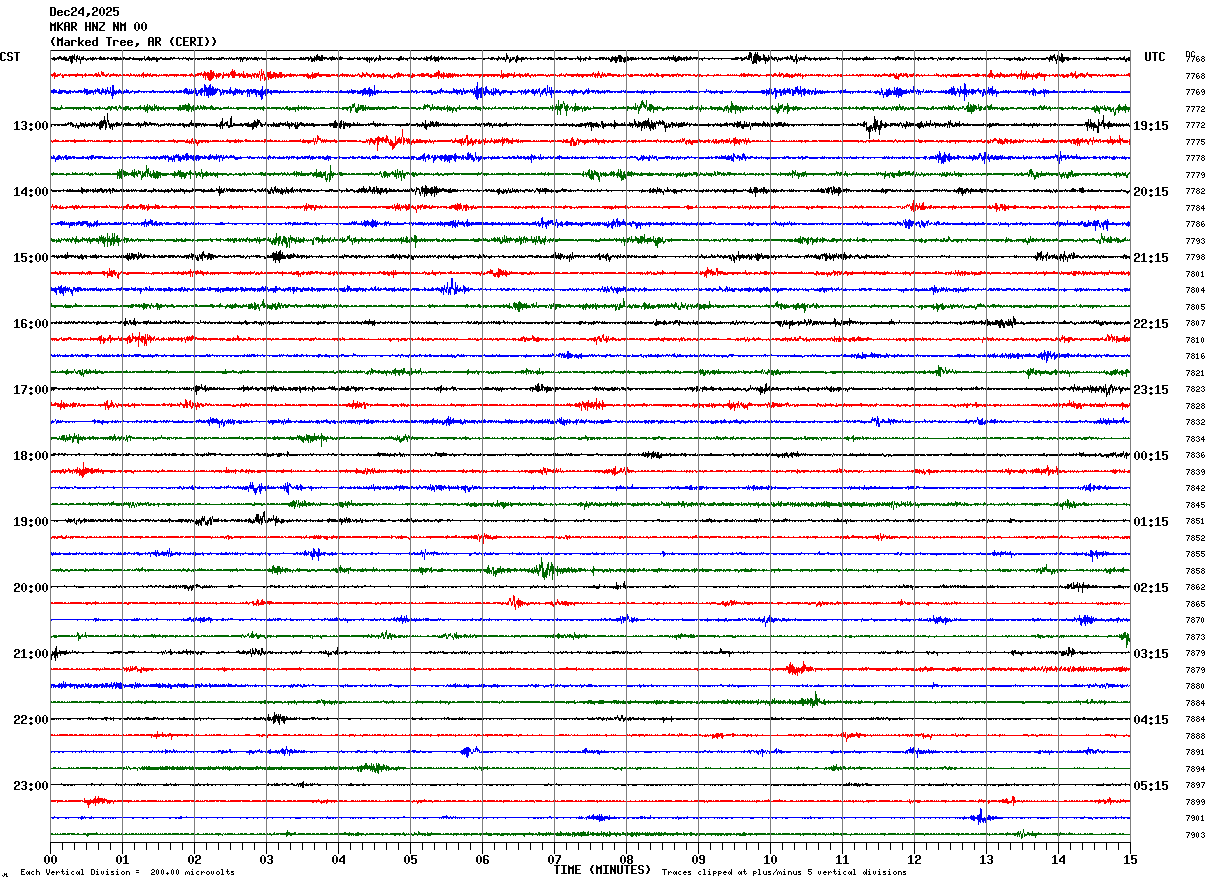Select QC value 7793
The width and height of the screenshot is (1210, 886).
click(1195, 242)
